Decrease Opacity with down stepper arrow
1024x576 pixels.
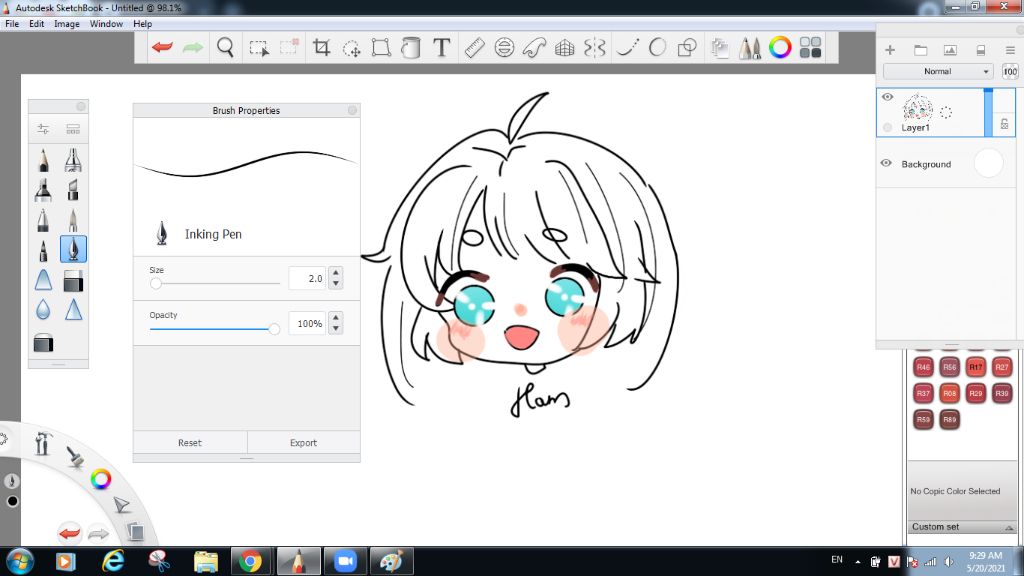click(x=336, y=328)
